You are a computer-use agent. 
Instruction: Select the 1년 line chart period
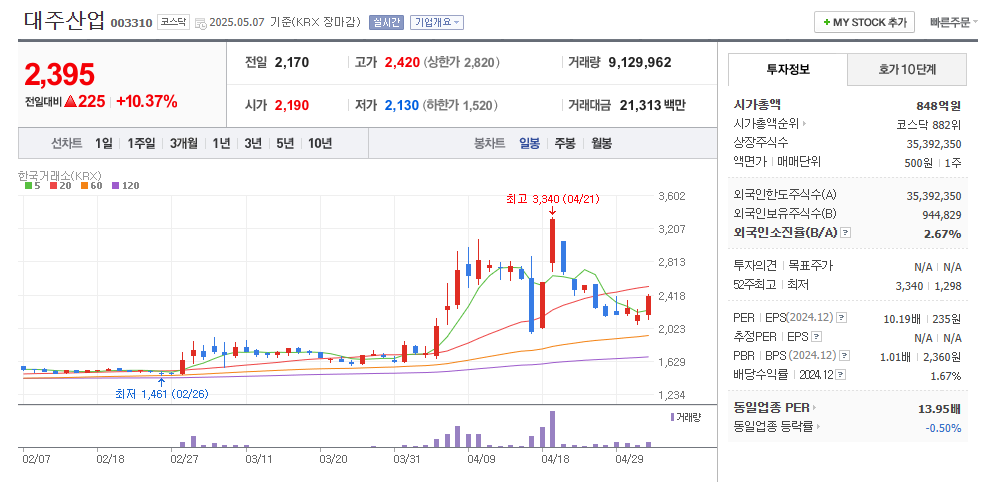(221, 144)
